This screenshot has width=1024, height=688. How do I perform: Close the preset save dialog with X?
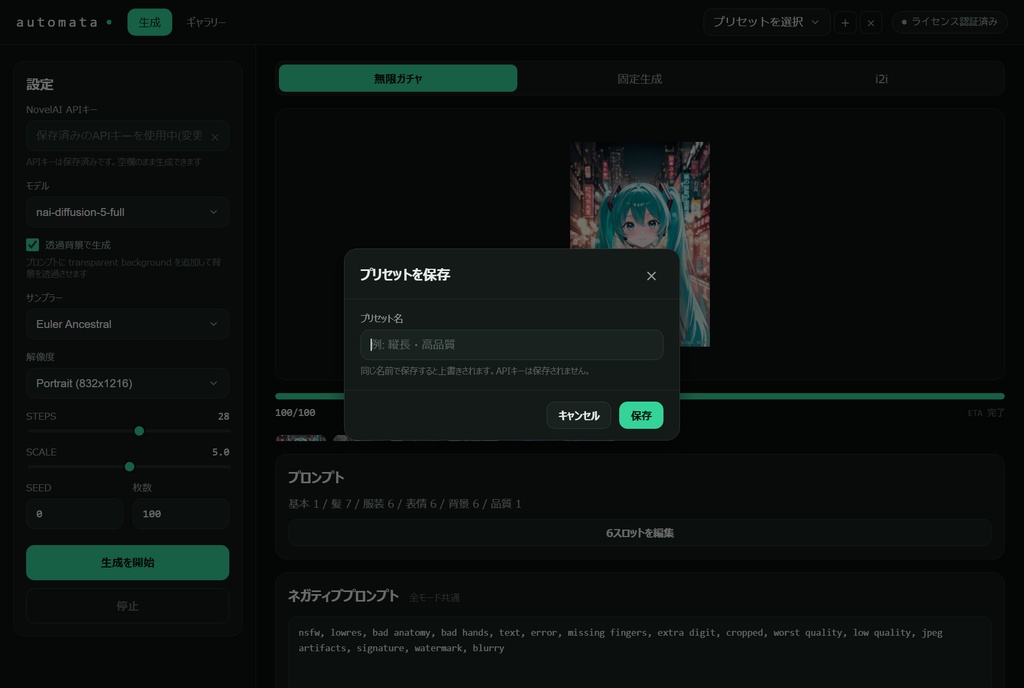tap(651, 275)
